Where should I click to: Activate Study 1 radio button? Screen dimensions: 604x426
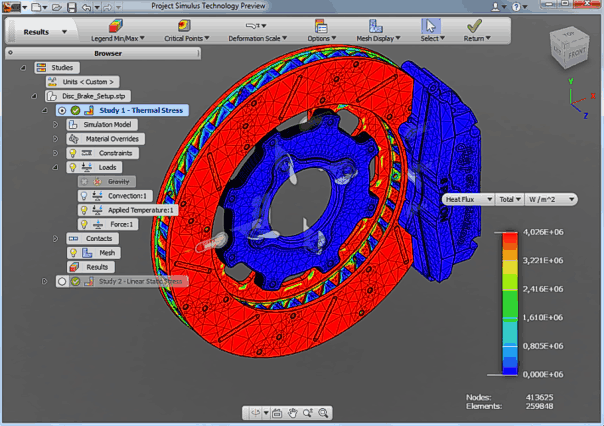62,110
